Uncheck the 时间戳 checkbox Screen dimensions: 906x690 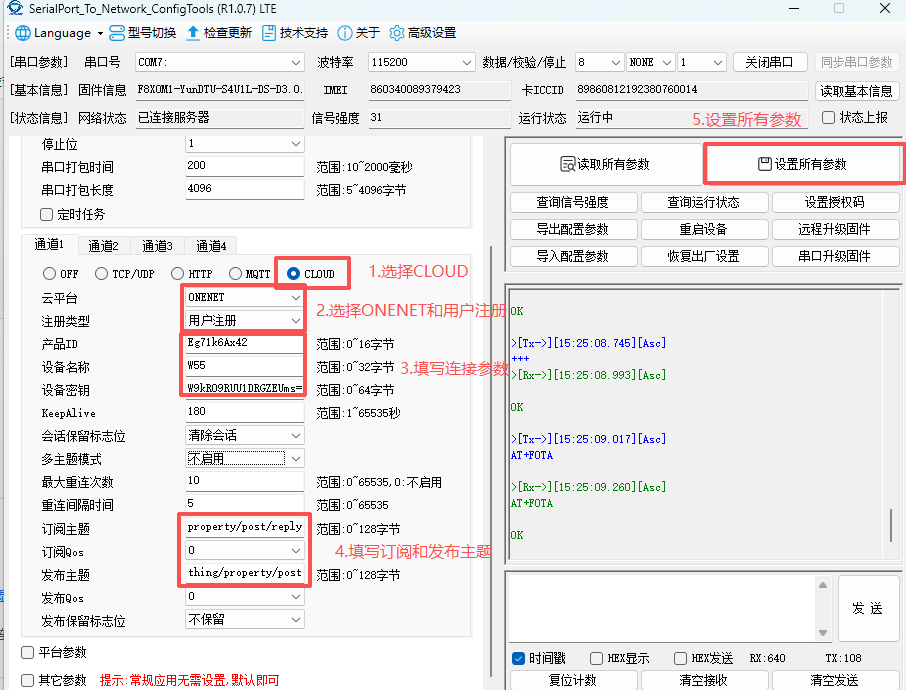pyautogui.click(x=518, y=658)
